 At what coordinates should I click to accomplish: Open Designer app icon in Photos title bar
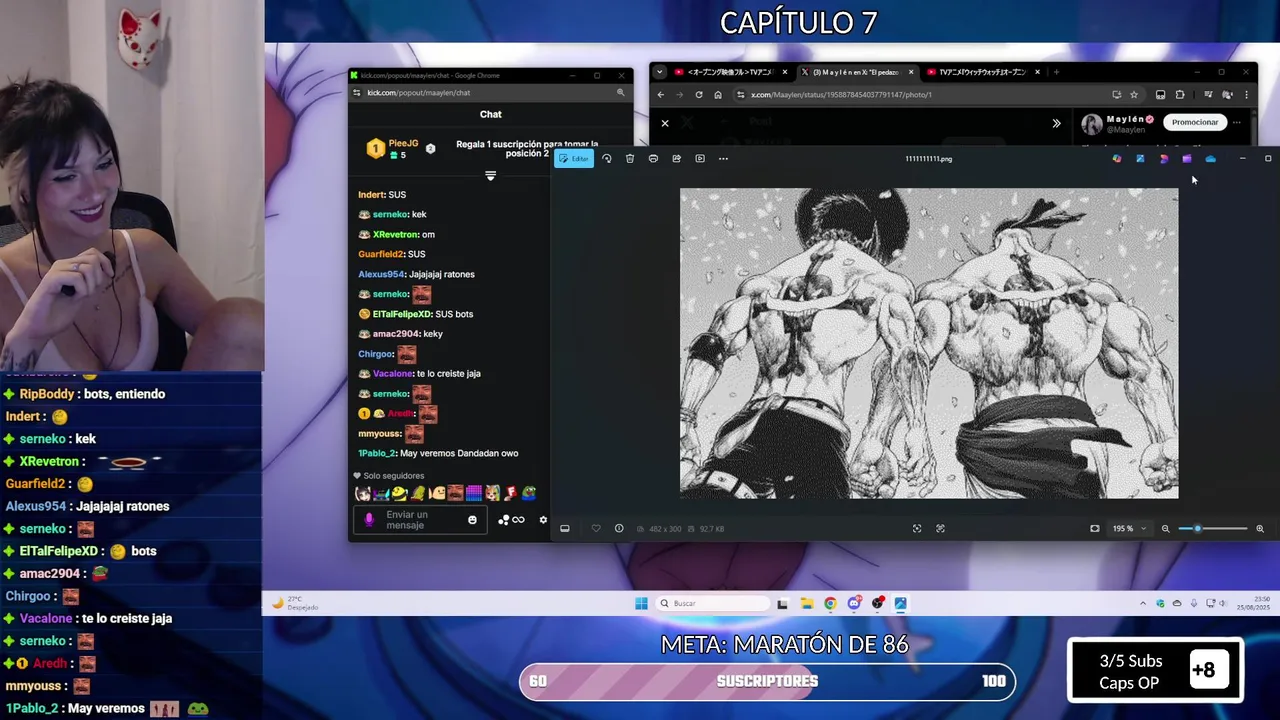click(1163, 158)
